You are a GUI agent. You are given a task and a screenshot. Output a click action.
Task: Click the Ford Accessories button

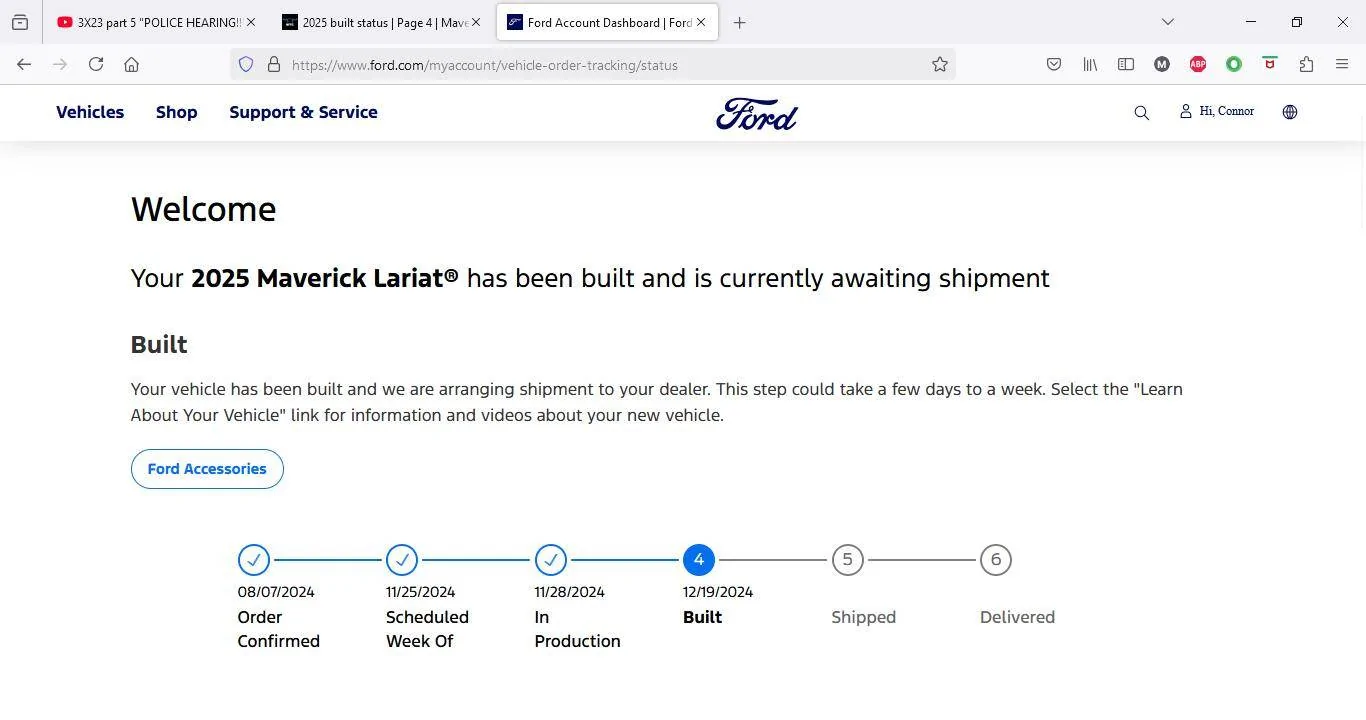click(207, 469)
